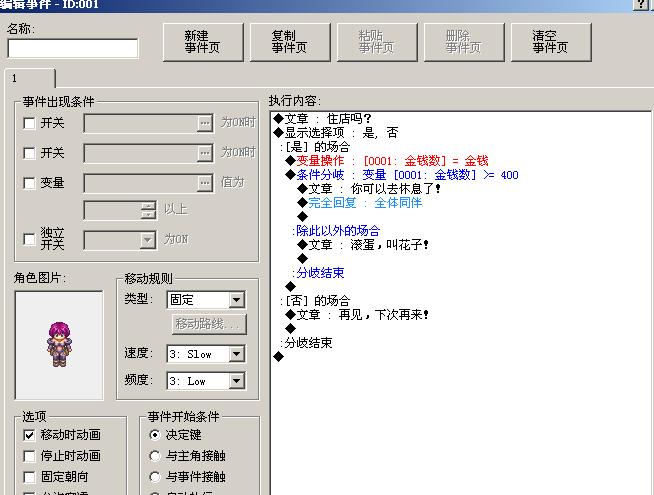
Task: Open the first switch selector ellipsis button
Action: 205,123
